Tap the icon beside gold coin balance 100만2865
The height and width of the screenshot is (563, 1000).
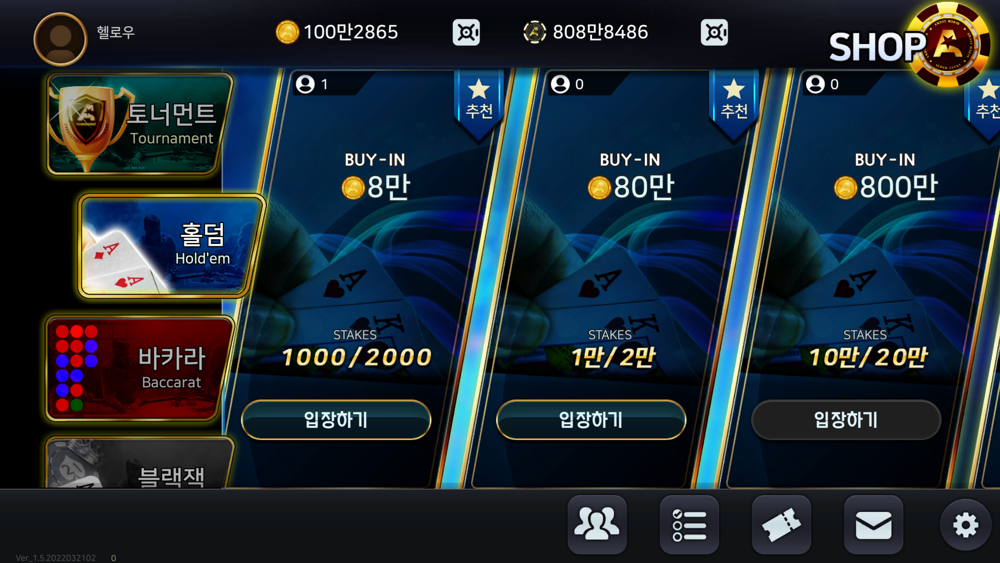466,32
